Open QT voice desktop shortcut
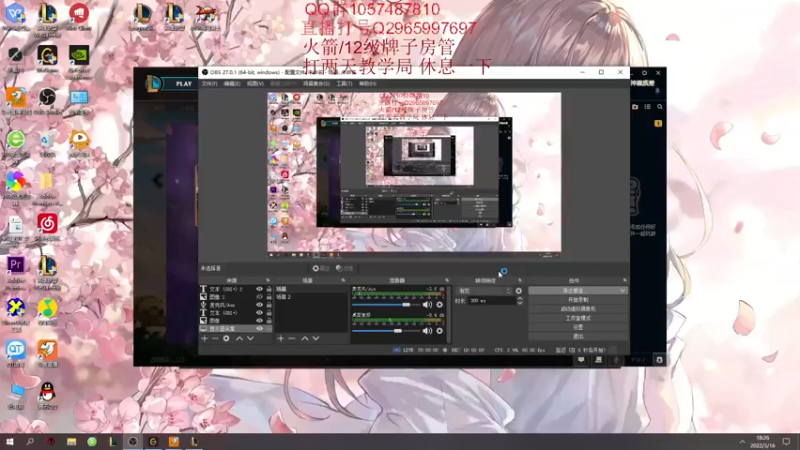Viewport: 800px width, 450px height. point(16,353)
